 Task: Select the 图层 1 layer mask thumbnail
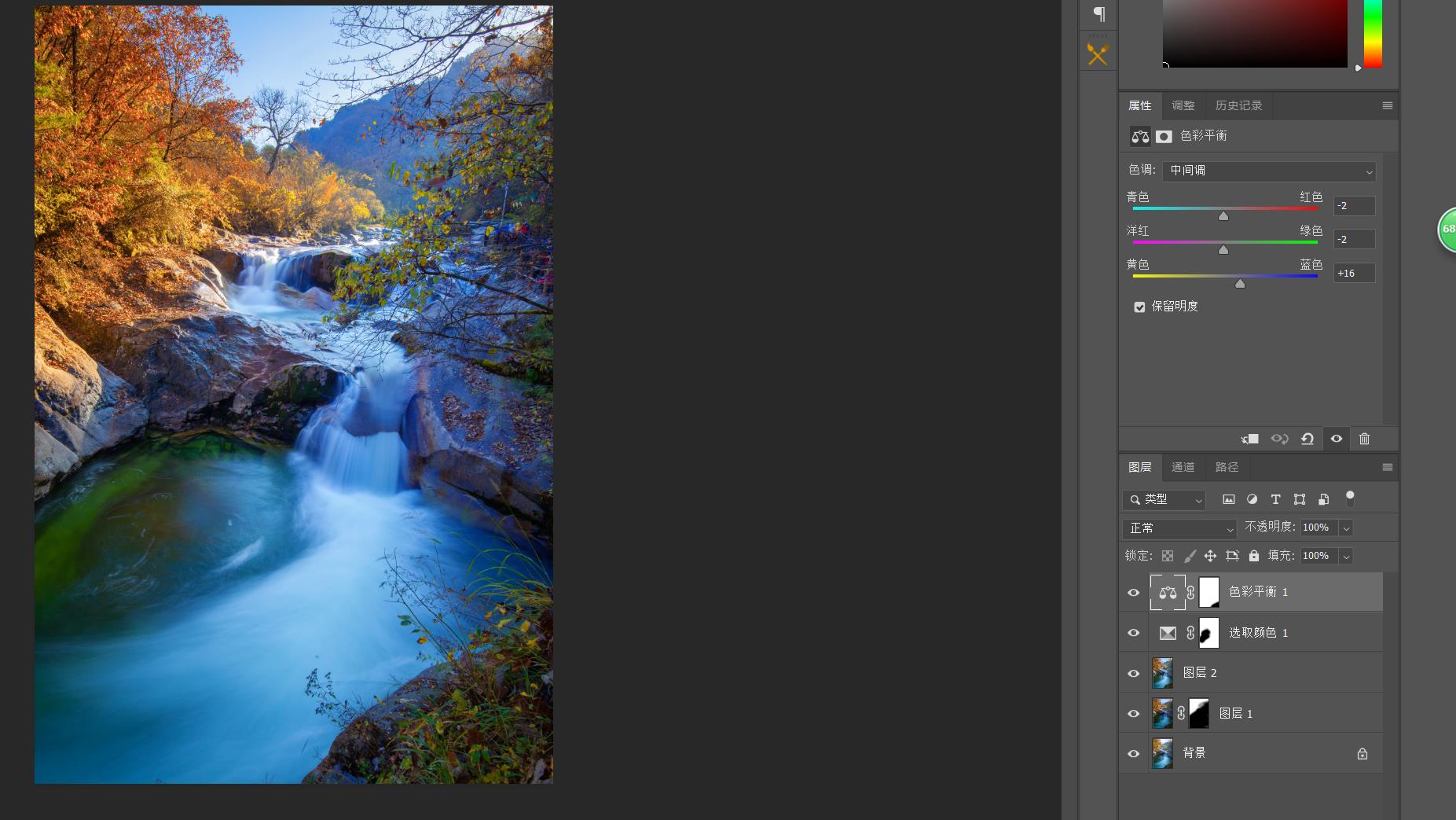(1199, 714)
